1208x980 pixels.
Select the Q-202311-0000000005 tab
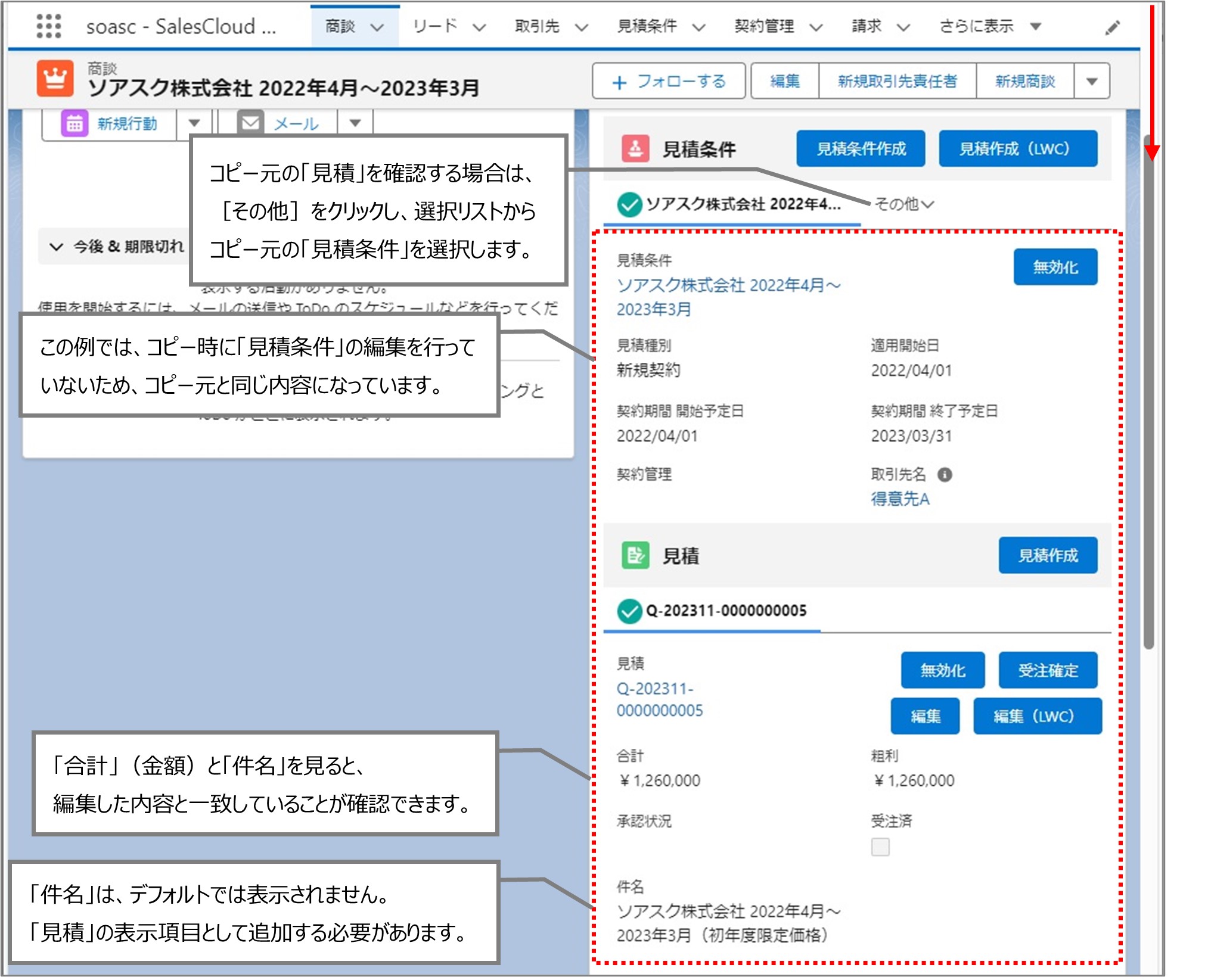[712, 612]
